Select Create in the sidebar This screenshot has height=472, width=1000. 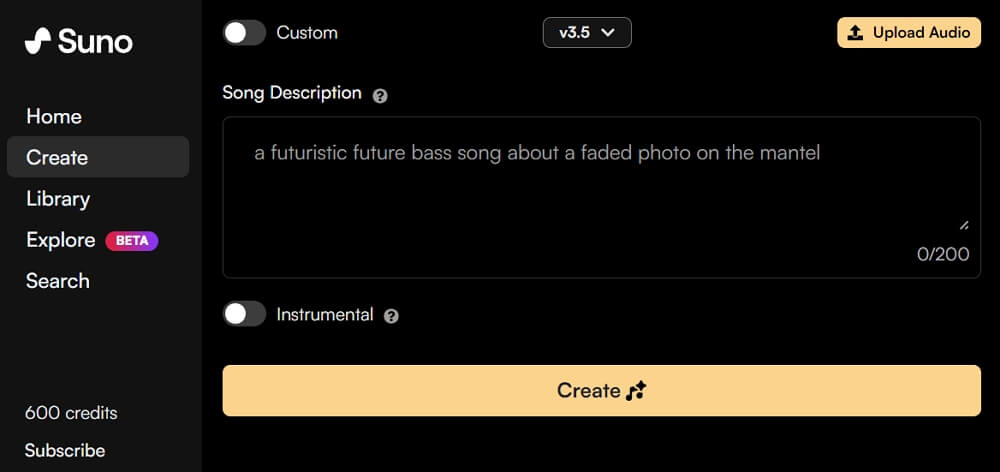click(x=57, y=157)
